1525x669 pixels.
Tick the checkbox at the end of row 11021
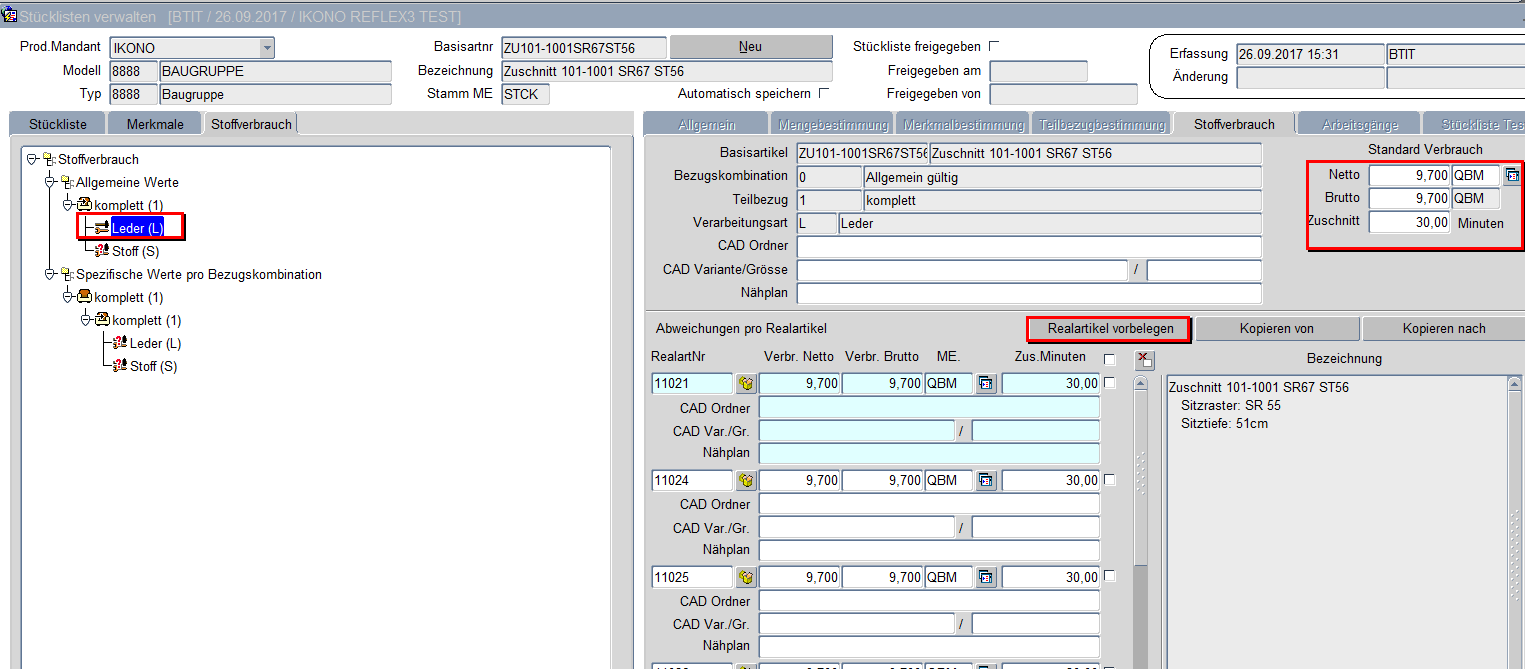tap(1109, 383)
